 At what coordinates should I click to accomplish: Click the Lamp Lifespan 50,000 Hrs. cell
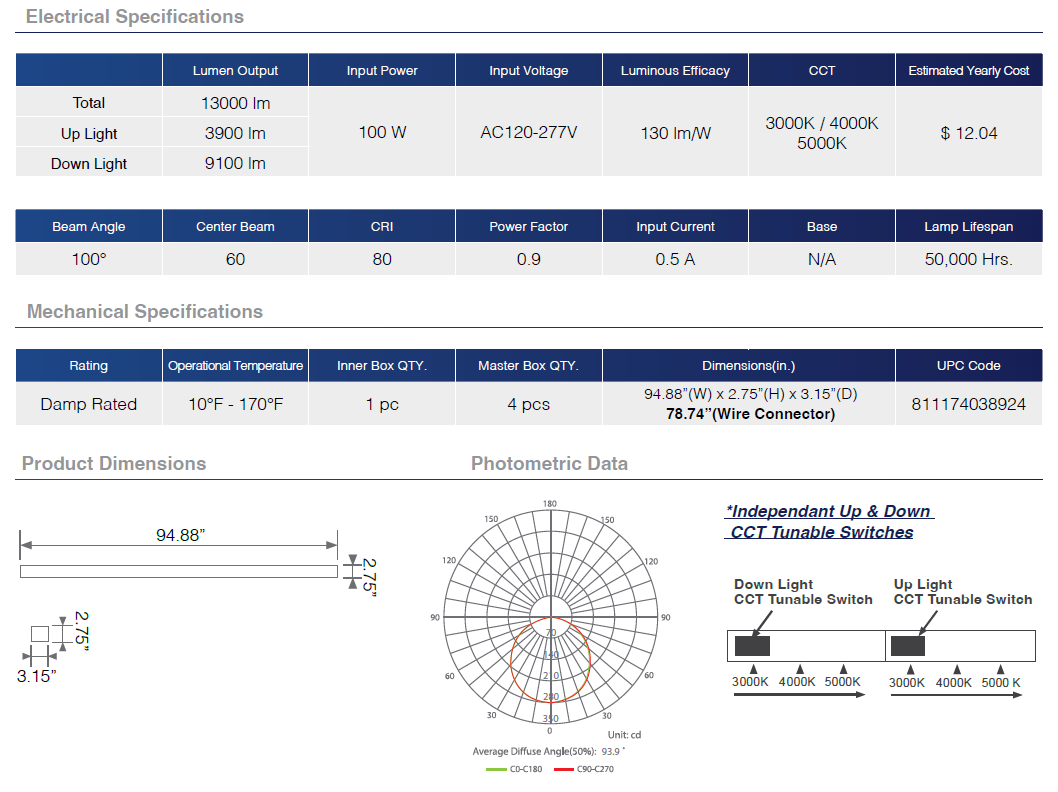coord(968,259)
